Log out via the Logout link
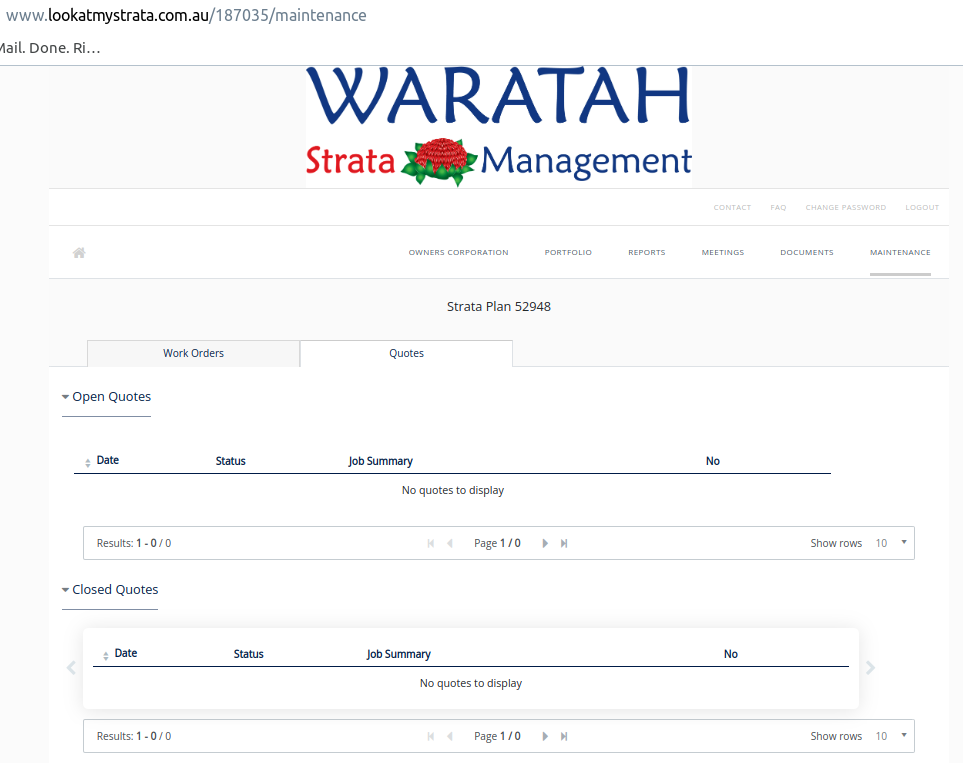Screen dimensions: 963x763 click(x=922, y=208)
